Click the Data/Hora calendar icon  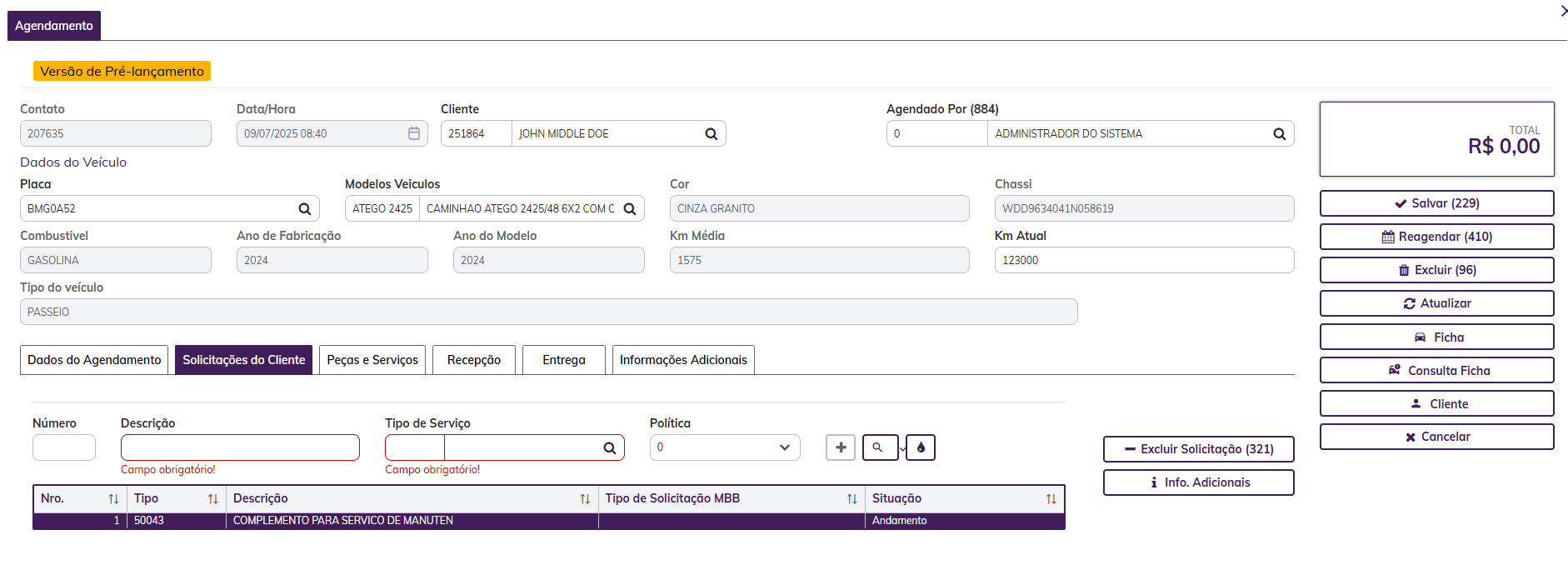[x=414, y=133]
